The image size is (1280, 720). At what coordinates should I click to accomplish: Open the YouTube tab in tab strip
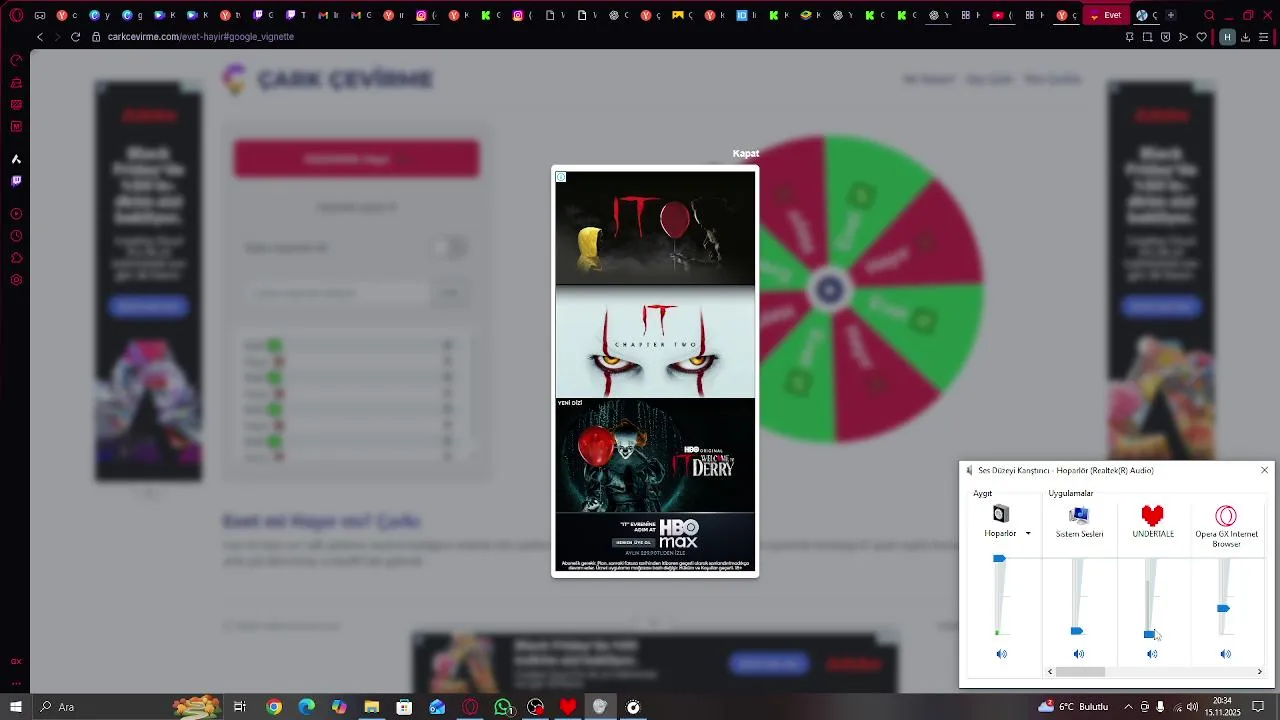(x=1003, y=15)
